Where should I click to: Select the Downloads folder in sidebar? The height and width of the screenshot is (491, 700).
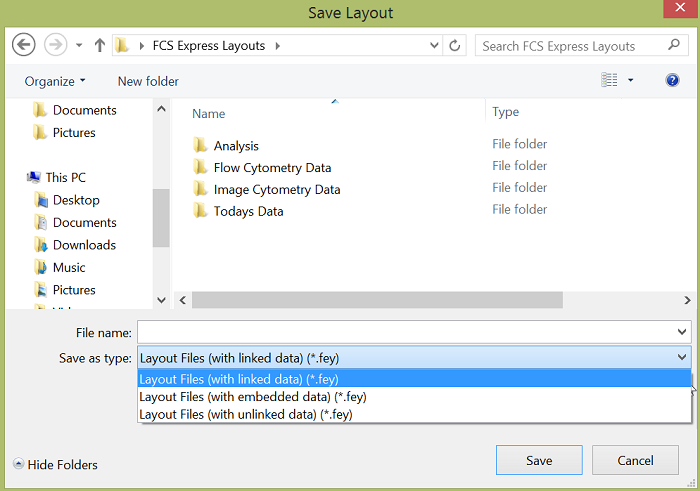point(84,245)
